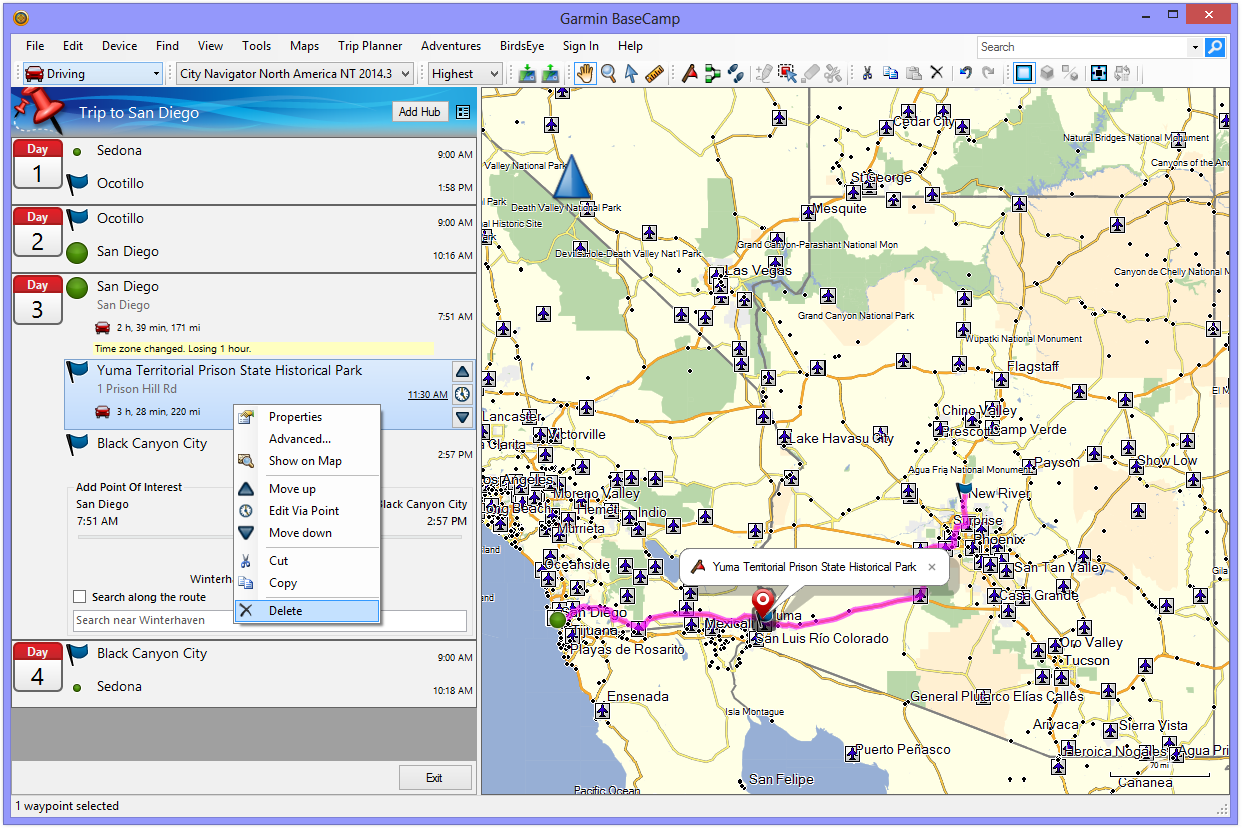Screen dimensions: 1242x828
Task: Activate the Zoom magnifier tool
Action: [x=608, y=73]
